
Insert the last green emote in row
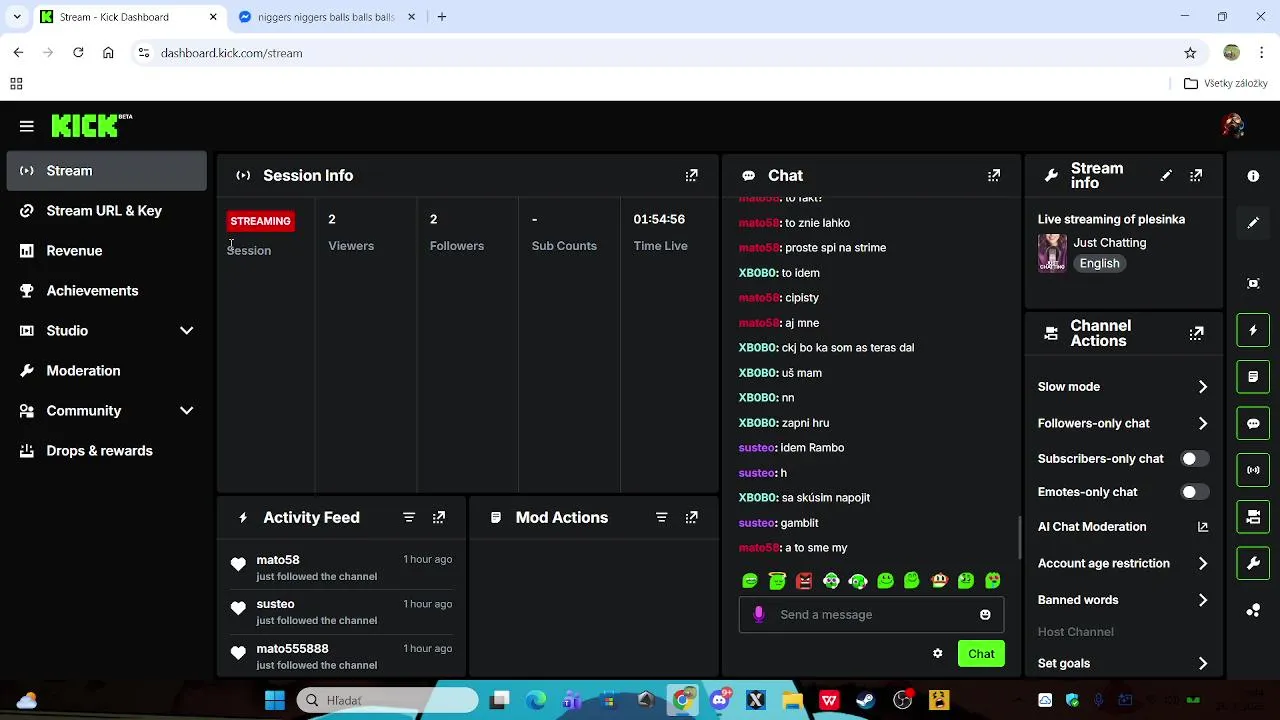(x=992, y=580)
